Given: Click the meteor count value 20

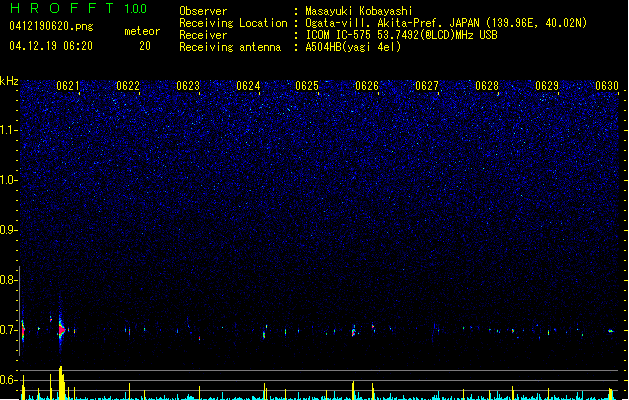Looking at the screenshot, I should 145,46.
